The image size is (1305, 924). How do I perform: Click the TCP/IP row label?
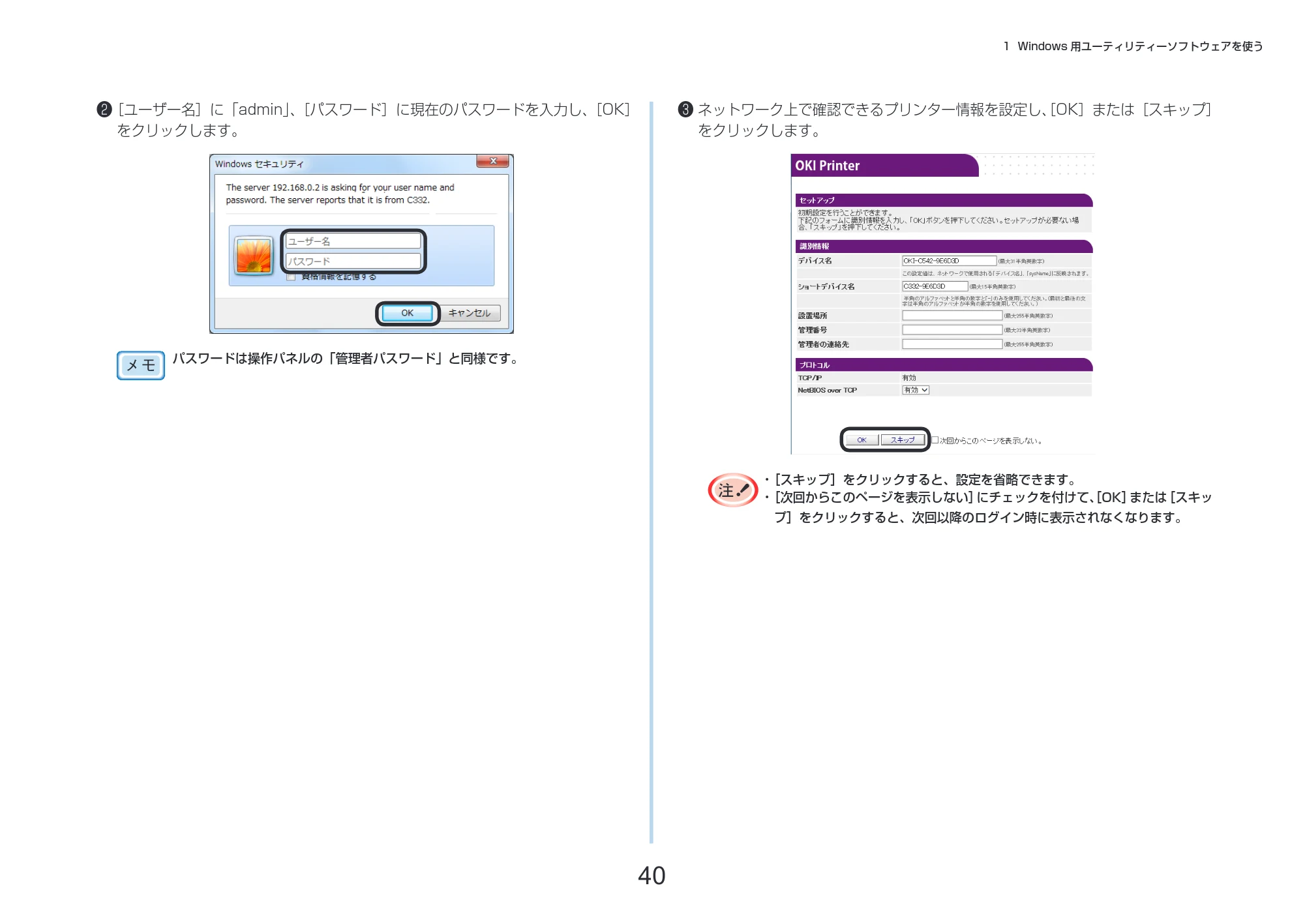[809, 378]
